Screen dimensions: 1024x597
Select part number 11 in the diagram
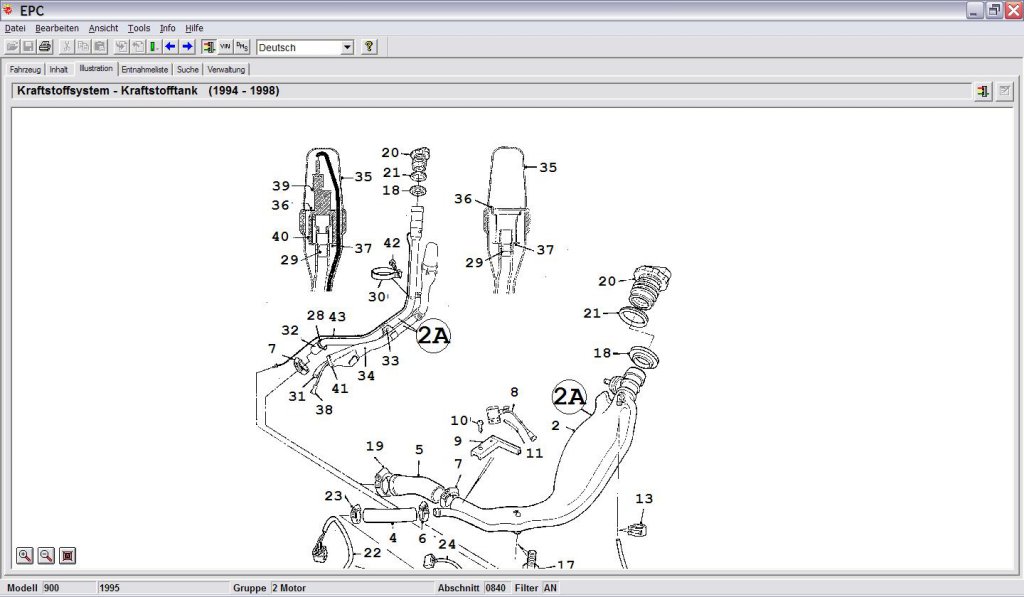(535, 453)
